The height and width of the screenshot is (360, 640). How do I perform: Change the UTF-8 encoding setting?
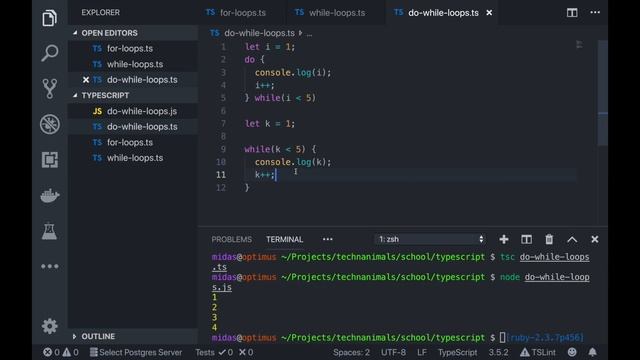click(393, 352)
